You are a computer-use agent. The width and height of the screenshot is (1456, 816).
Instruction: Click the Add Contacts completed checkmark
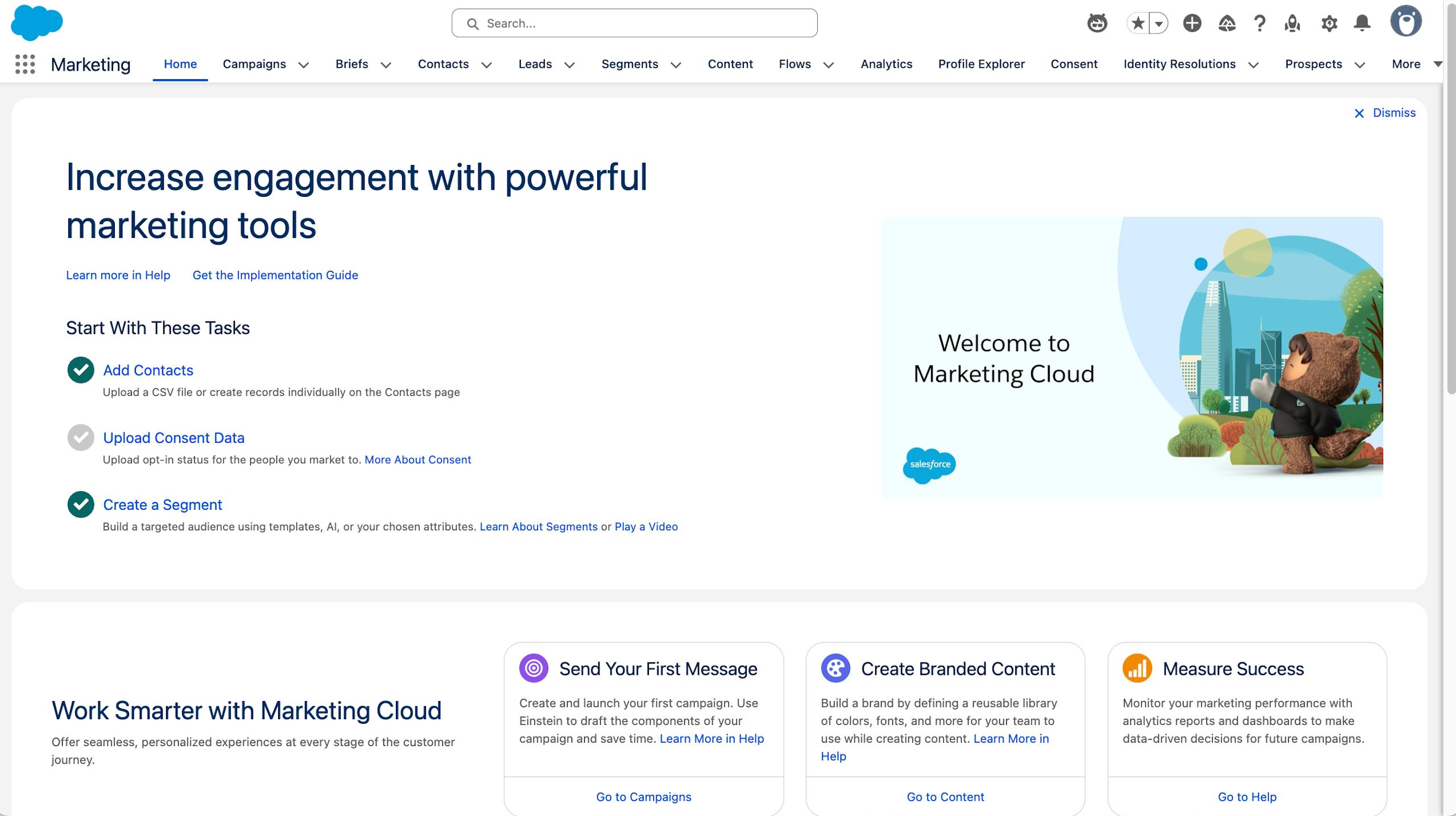tap(81, 370)
